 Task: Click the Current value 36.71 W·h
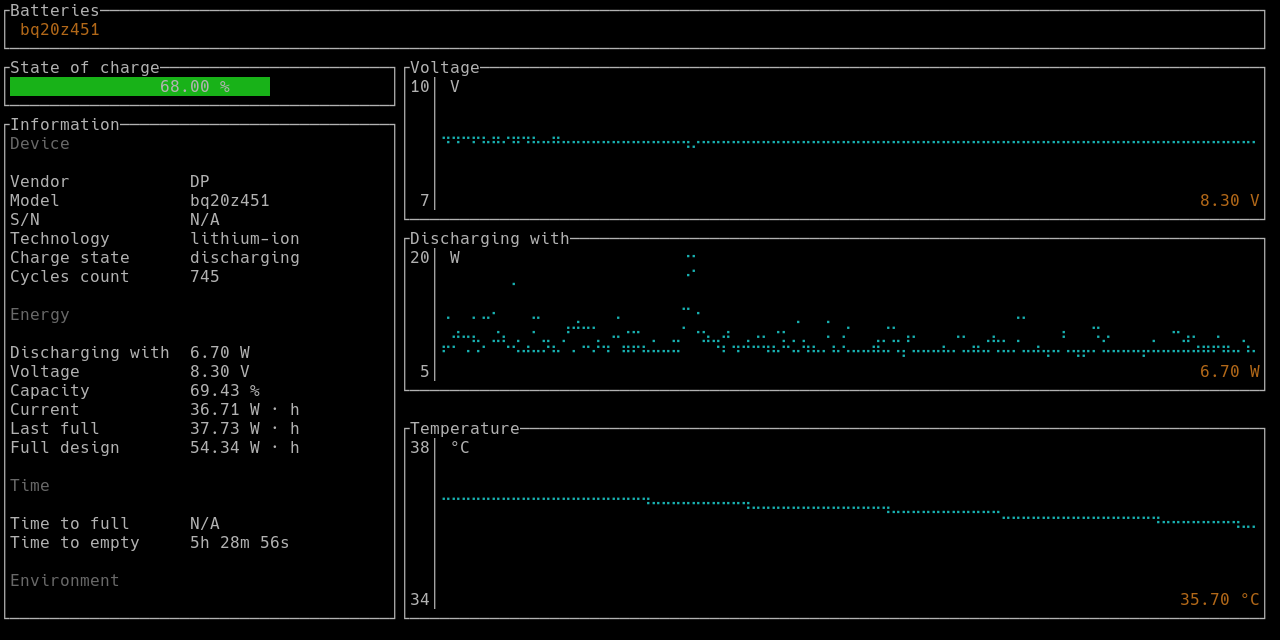pyautogui.click(x=245, y=410)
